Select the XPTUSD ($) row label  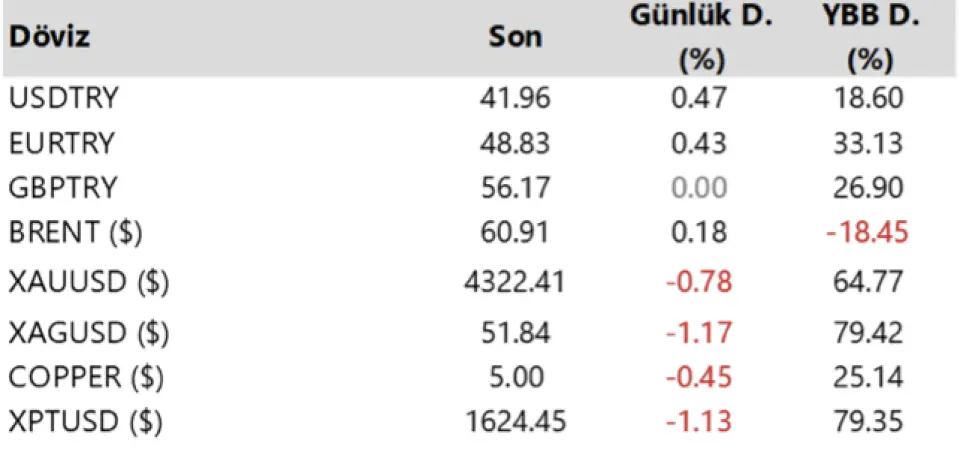click(x=85, y=423)
